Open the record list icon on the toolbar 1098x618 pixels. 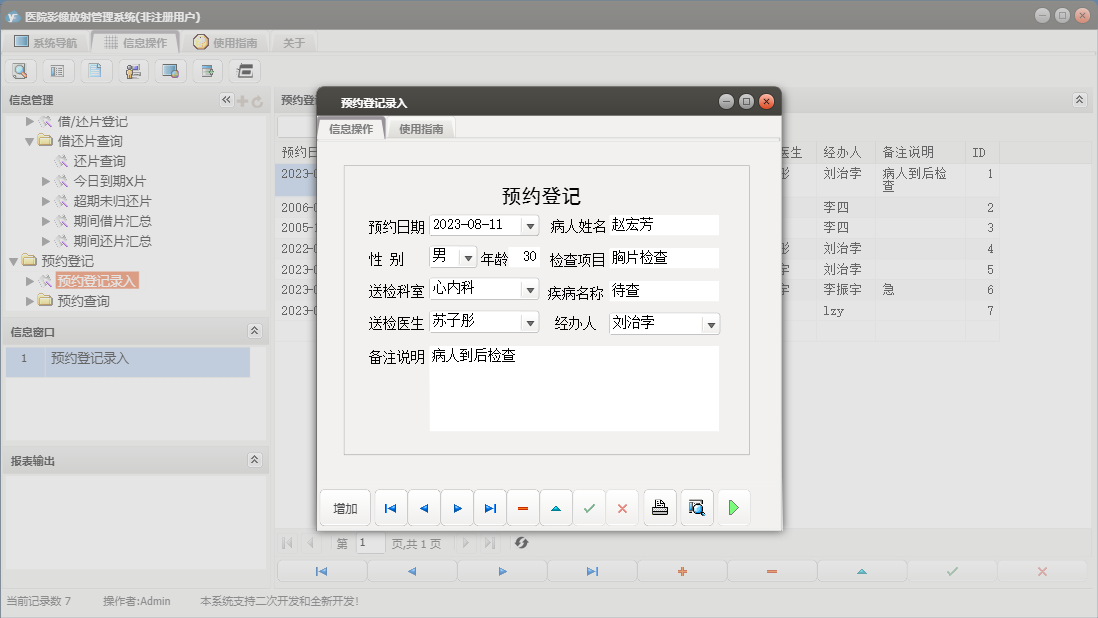tap(58, 71)
